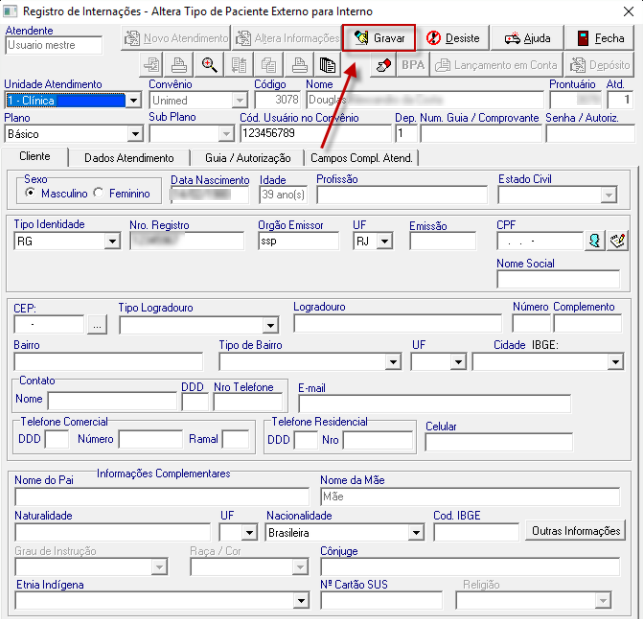
Task: Click the Logradouro input field
Action: click(x=397, y=324)
